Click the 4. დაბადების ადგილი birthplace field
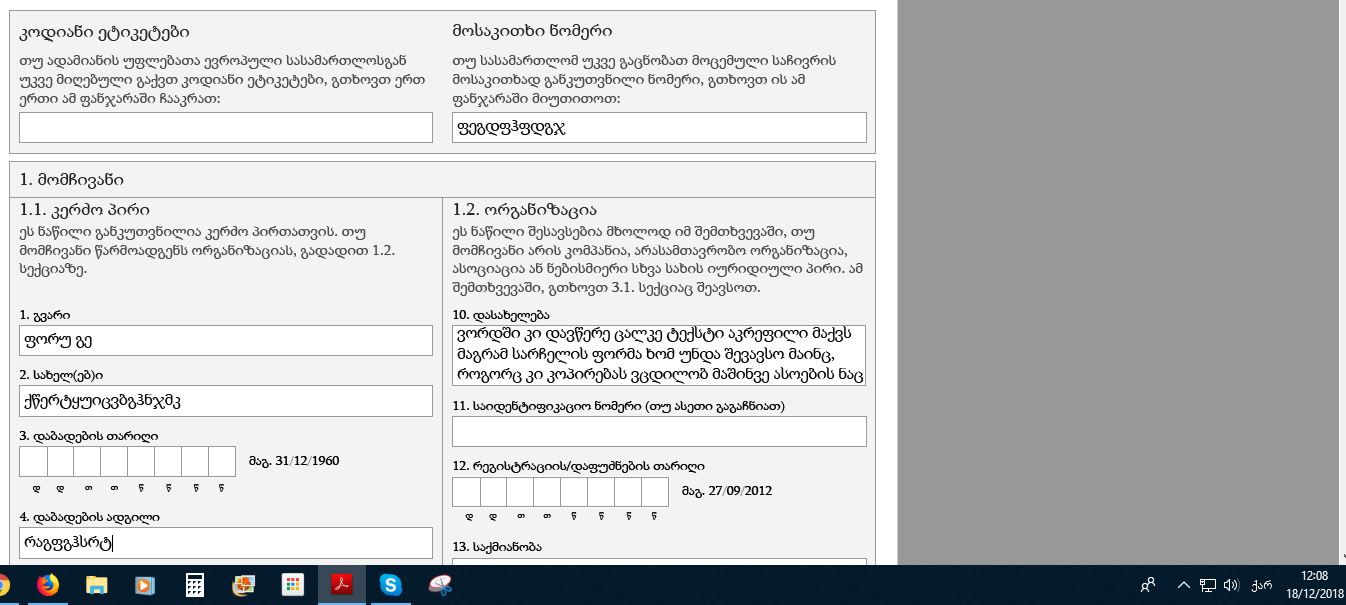 pos(226,543)
